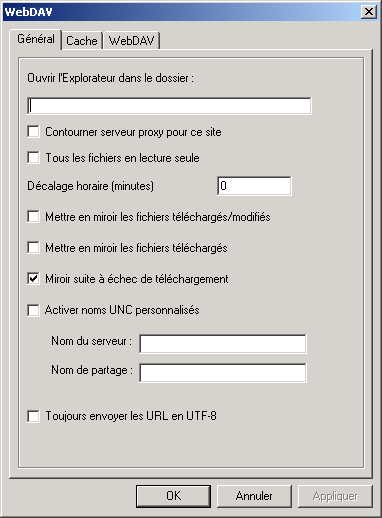This screenshot has width=382, height=518.
Task: Toggle Mettre en miroir les fichiers téléchargés/modifiés
Action: (x=33, y=217)
